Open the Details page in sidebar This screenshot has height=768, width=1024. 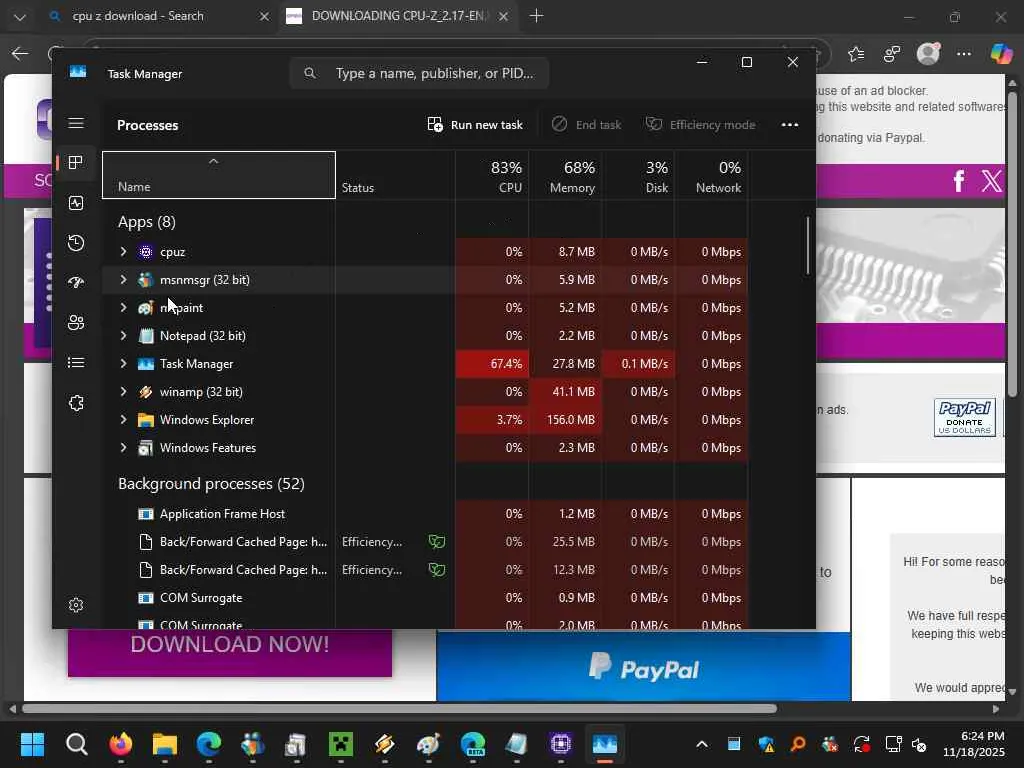pos(76,362)
